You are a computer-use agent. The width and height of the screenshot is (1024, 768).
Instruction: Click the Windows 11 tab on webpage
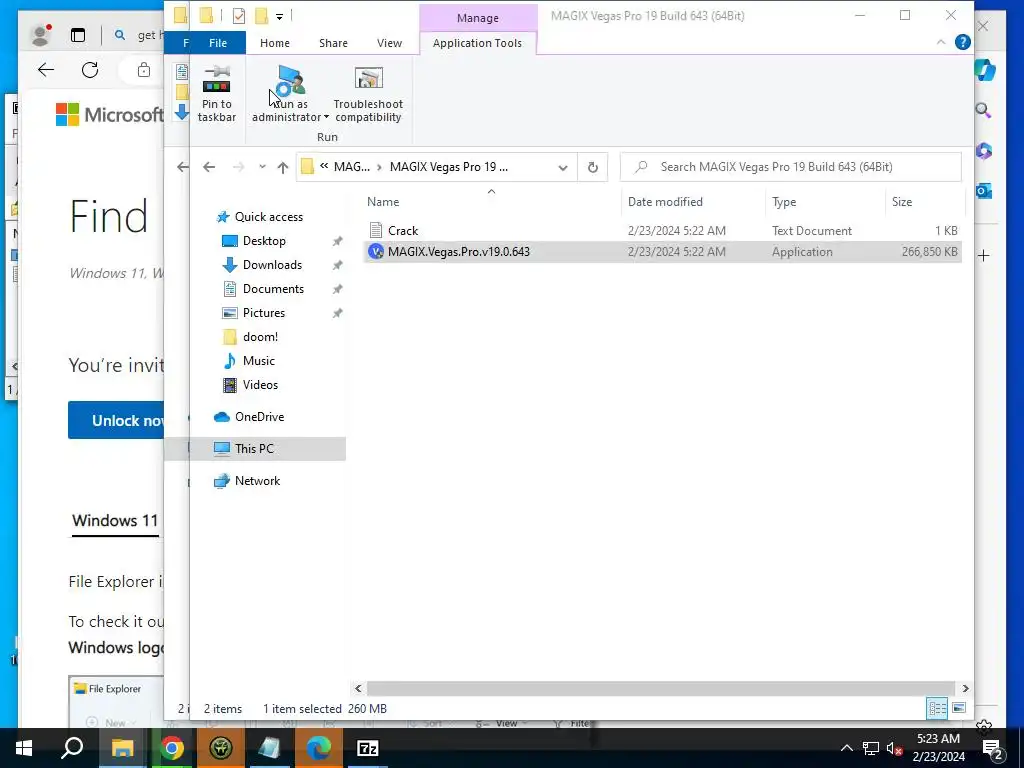point(115,520)
